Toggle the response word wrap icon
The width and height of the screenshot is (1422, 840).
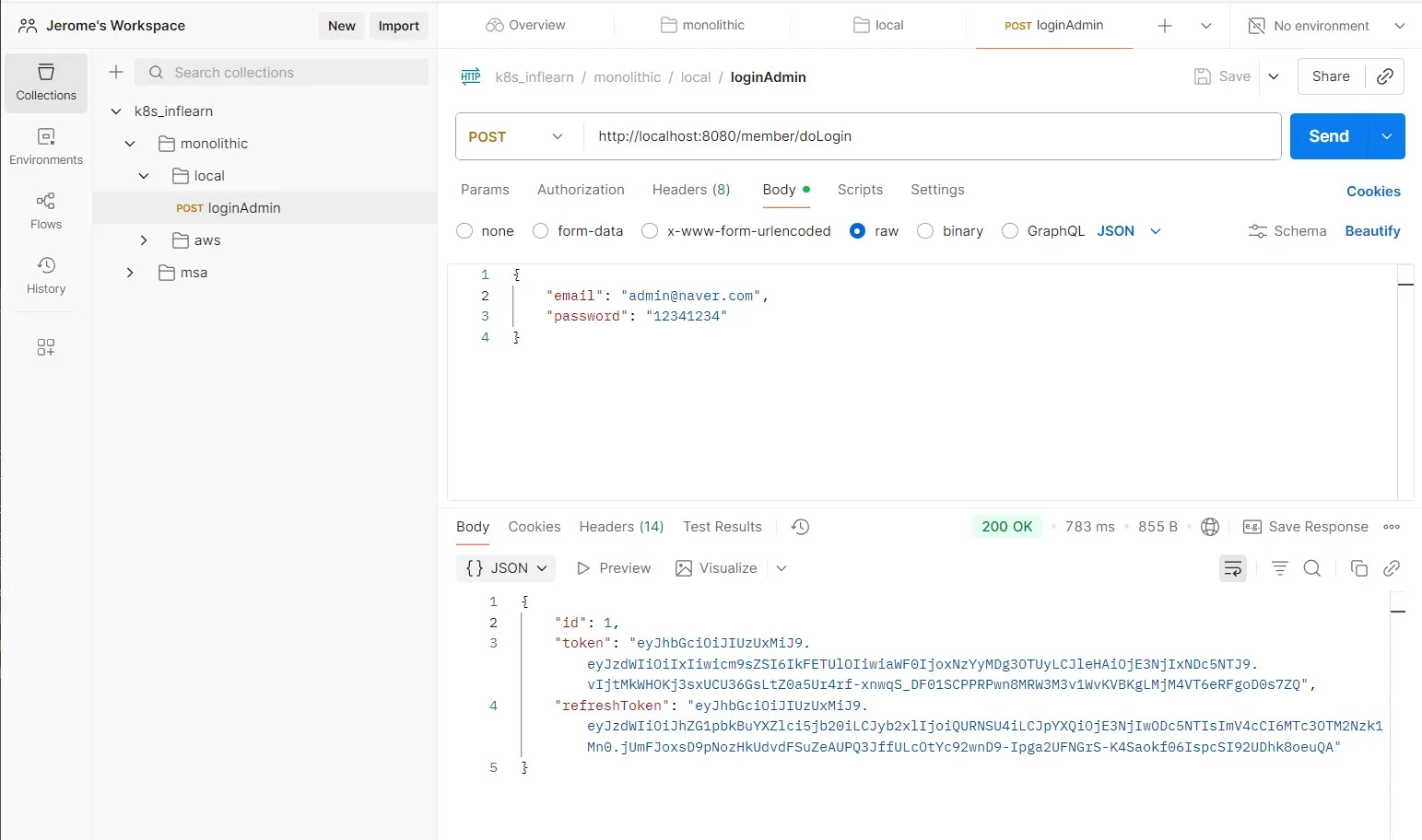pyautogui.click(x=1232, y=568)
